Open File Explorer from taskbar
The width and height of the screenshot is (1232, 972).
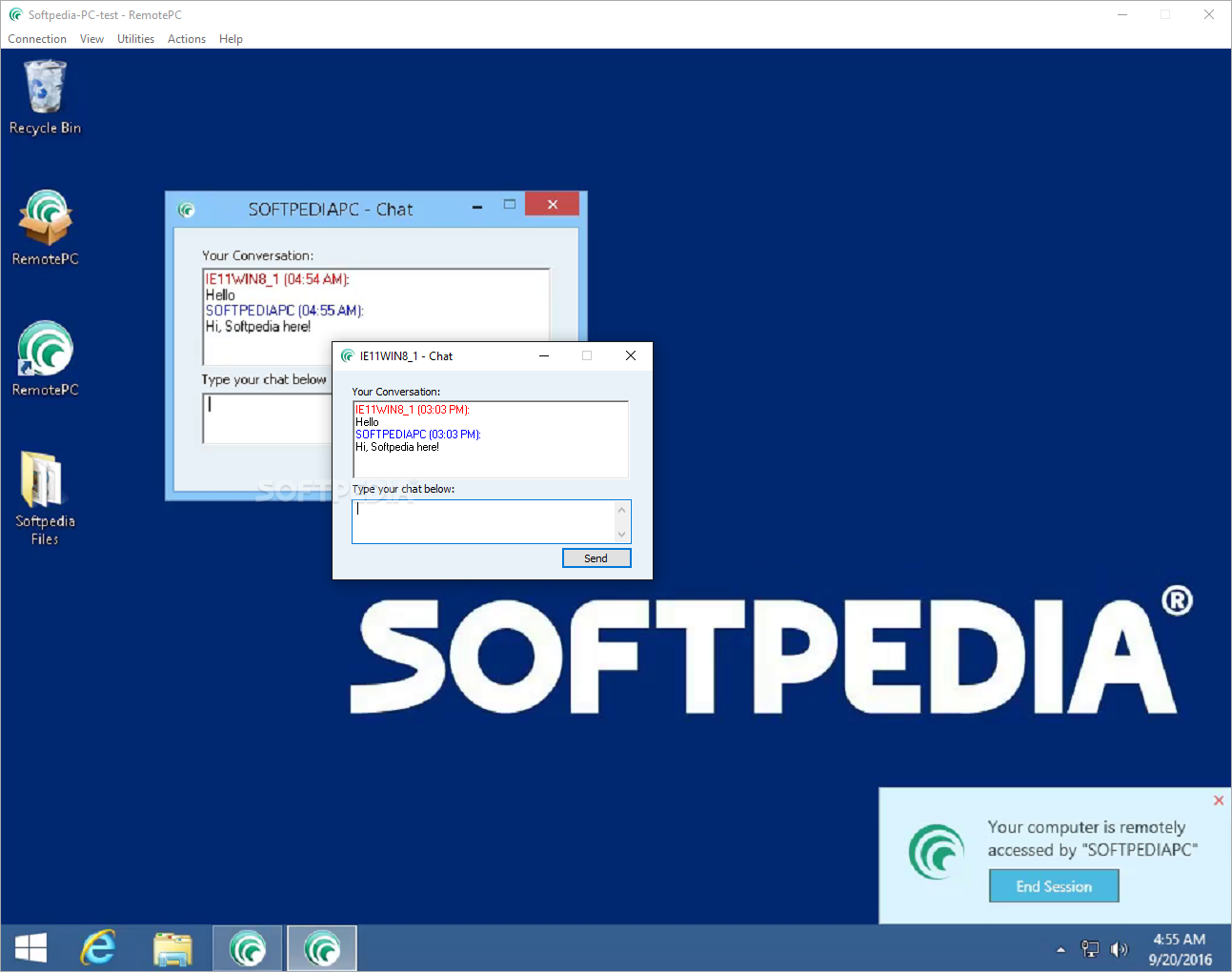click(x=172, y=948)
